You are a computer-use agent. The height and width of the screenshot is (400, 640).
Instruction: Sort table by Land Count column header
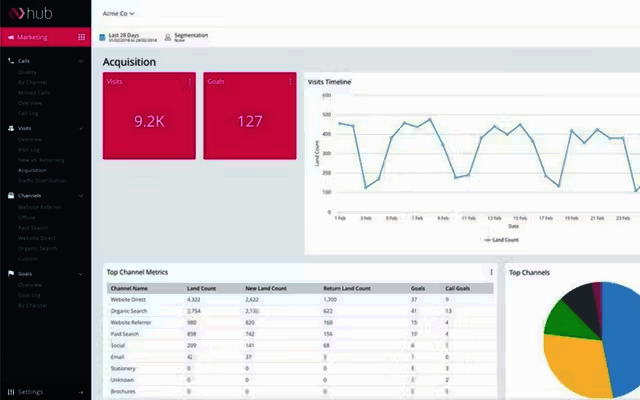pos(201,288)
